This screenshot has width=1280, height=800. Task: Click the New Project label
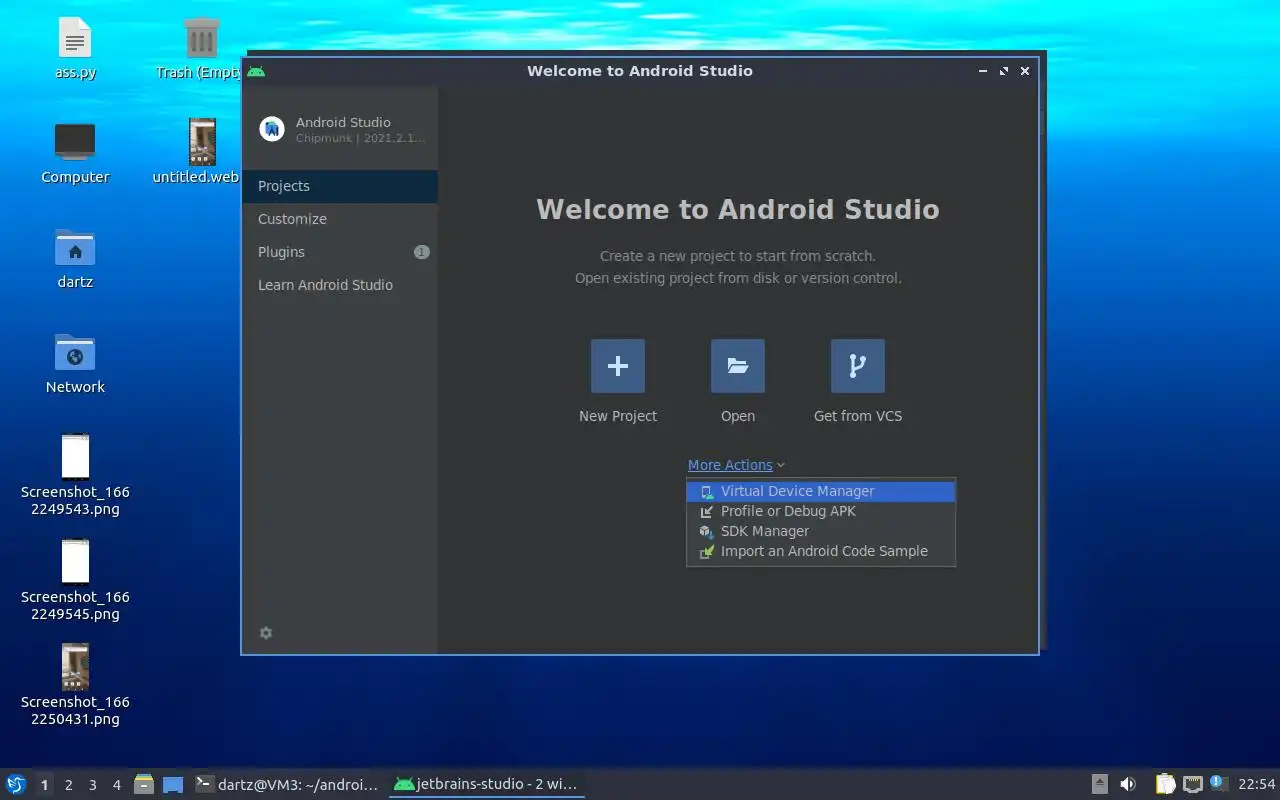[x=618, y=416]
